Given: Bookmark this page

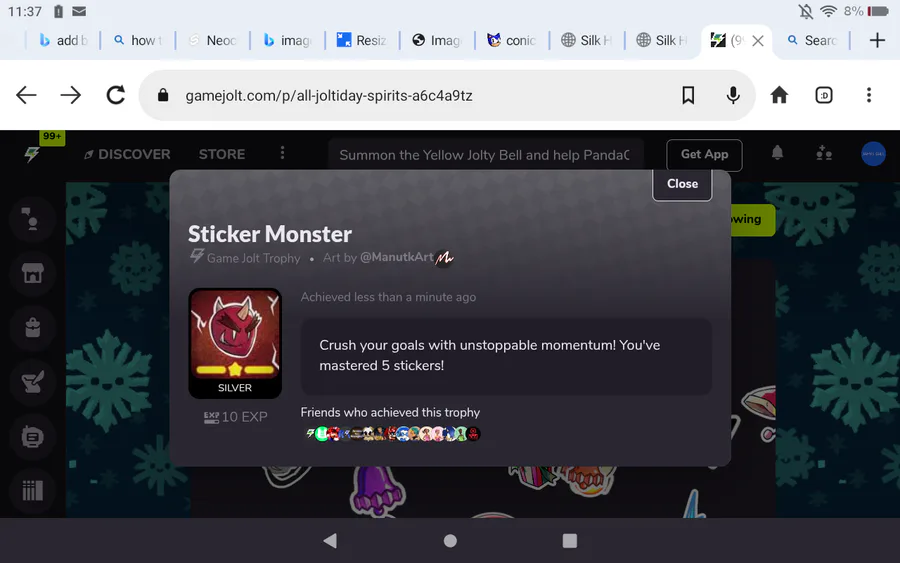Looking at the screenshot, I should point(688,95).
